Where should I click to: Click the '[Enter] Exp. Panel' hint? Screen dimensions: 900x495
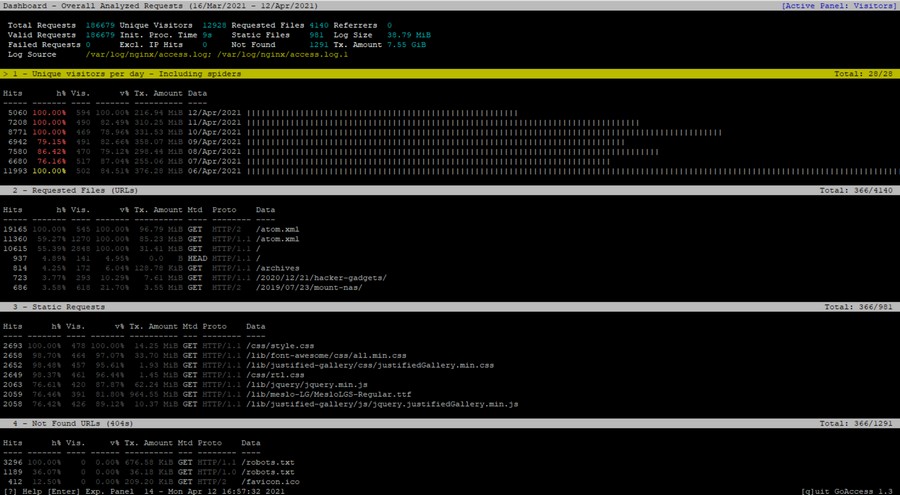tap(91, 491)
